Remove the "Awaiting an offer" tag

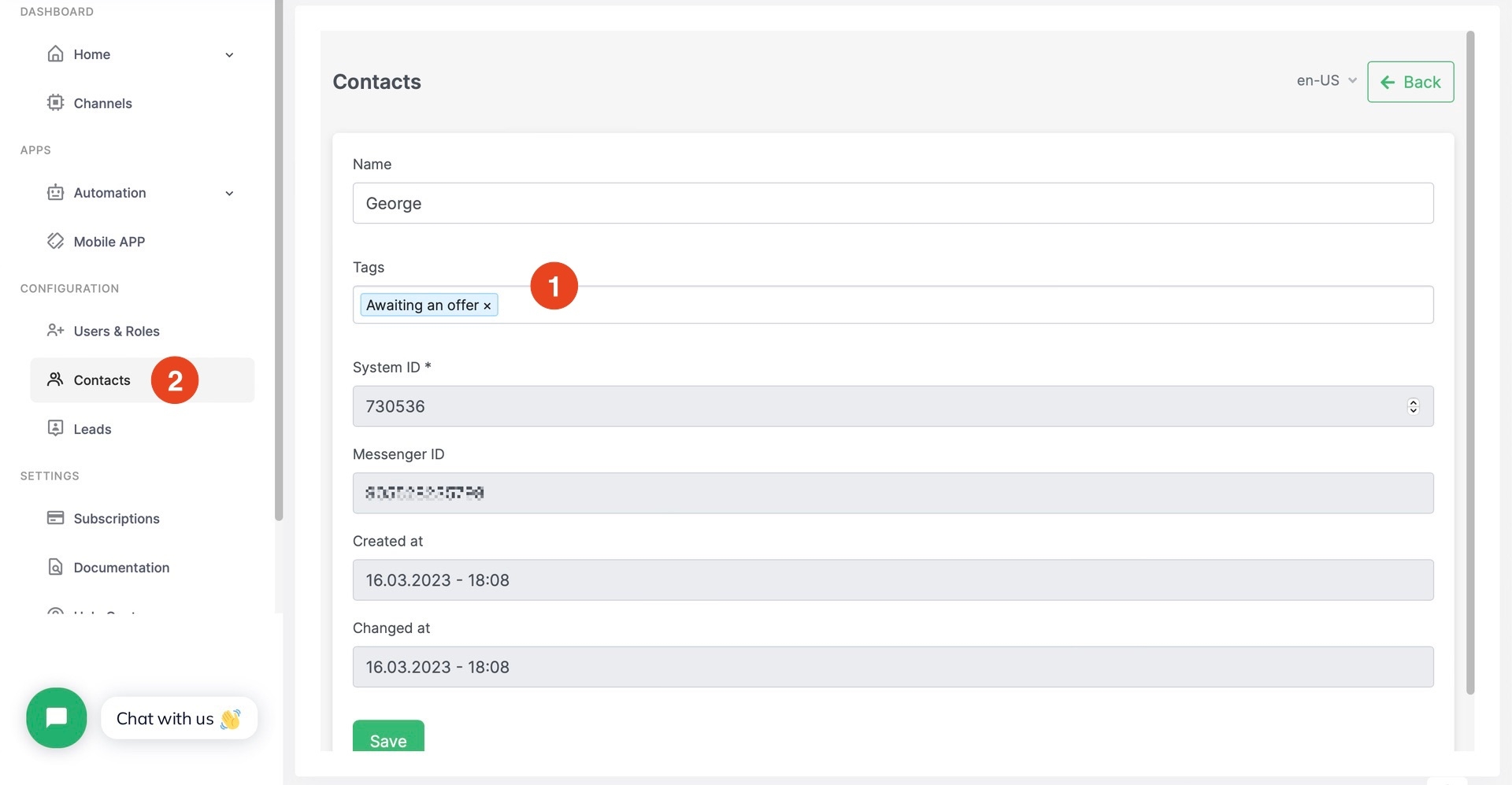[487, 306]
